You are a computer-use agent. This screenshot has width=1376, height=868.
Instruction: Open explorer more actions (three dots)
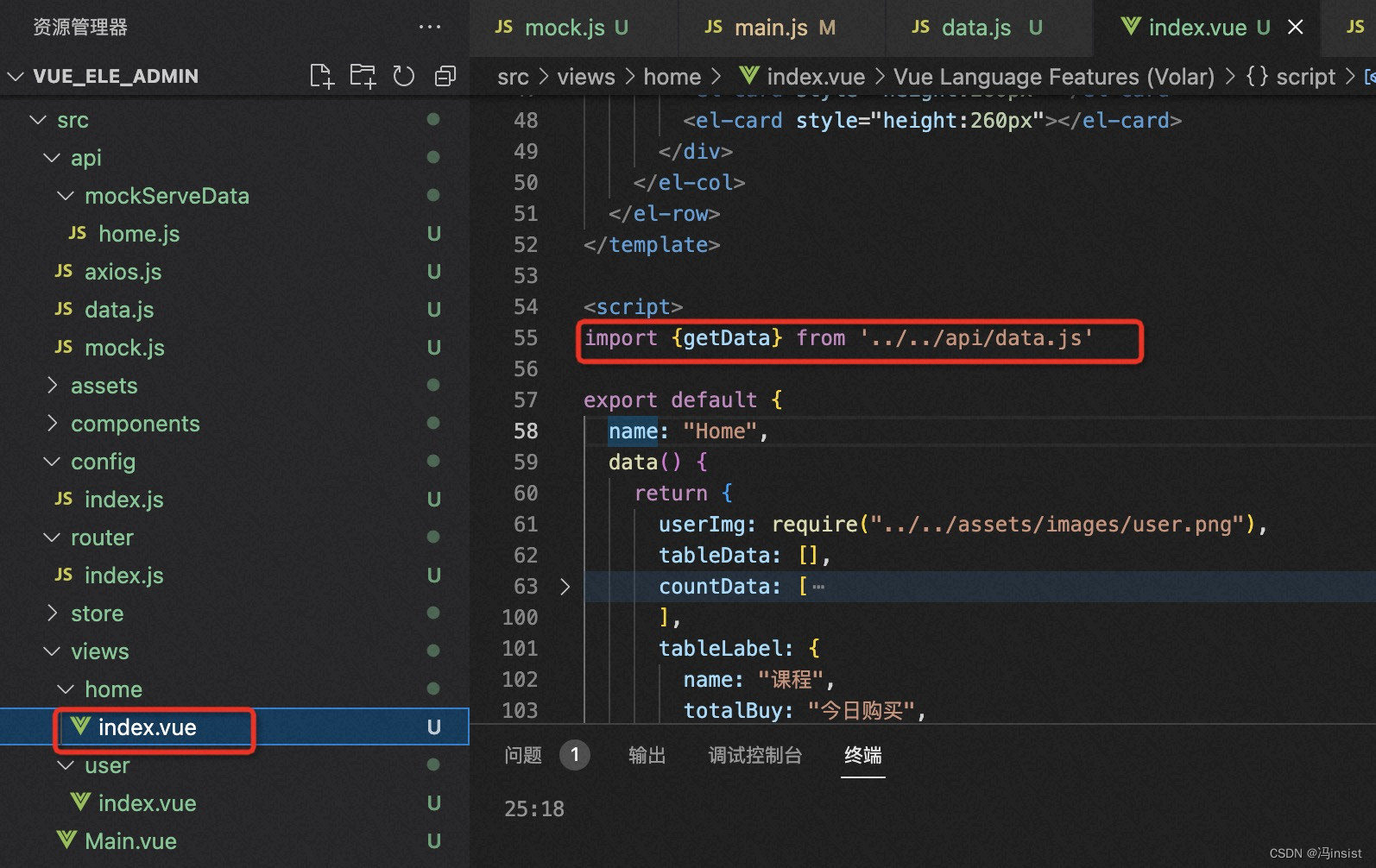[429, 28]
